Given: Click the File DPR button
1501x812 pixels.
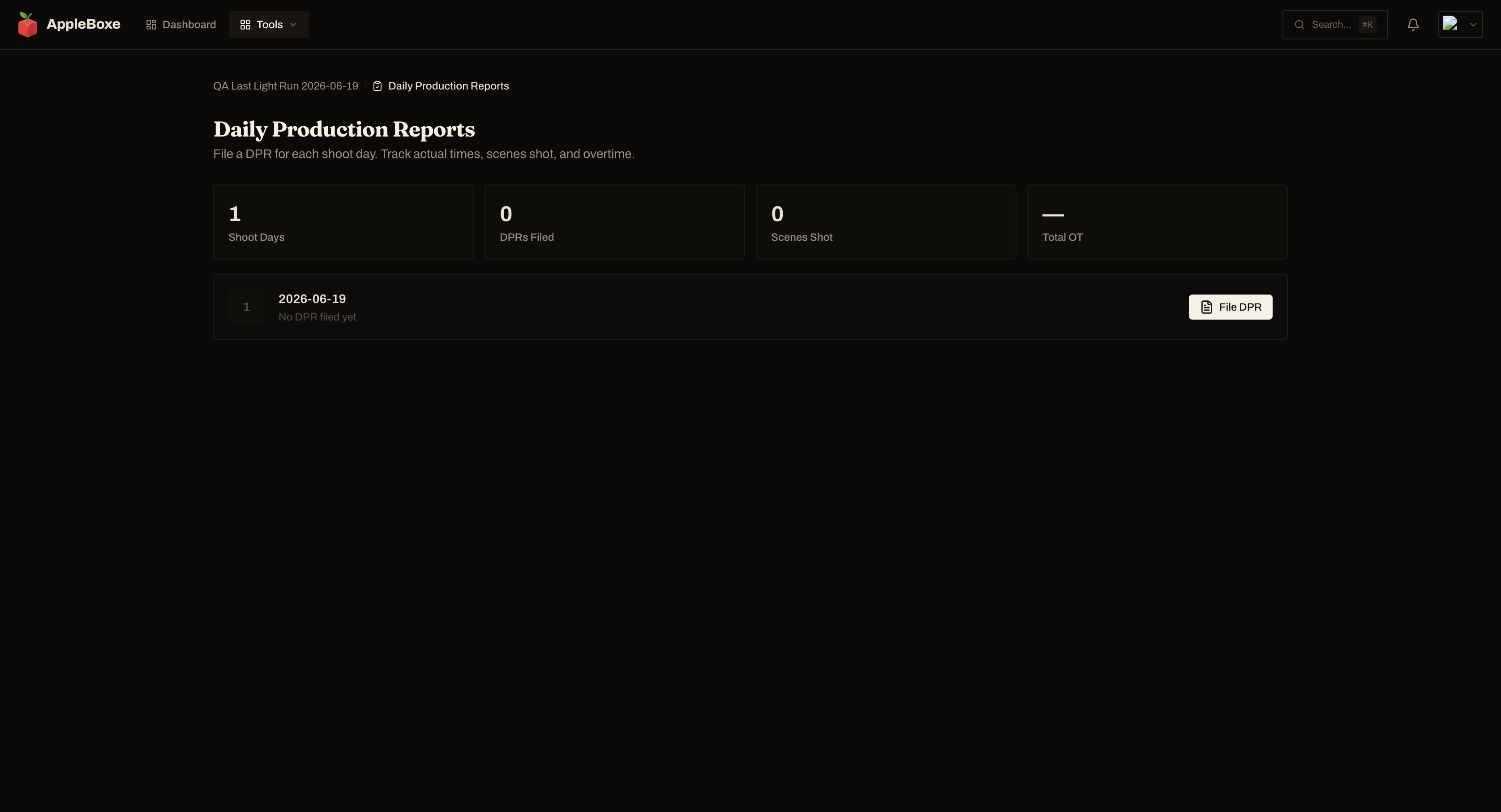Looking at the screenshot, I should tap(1231, 307).
